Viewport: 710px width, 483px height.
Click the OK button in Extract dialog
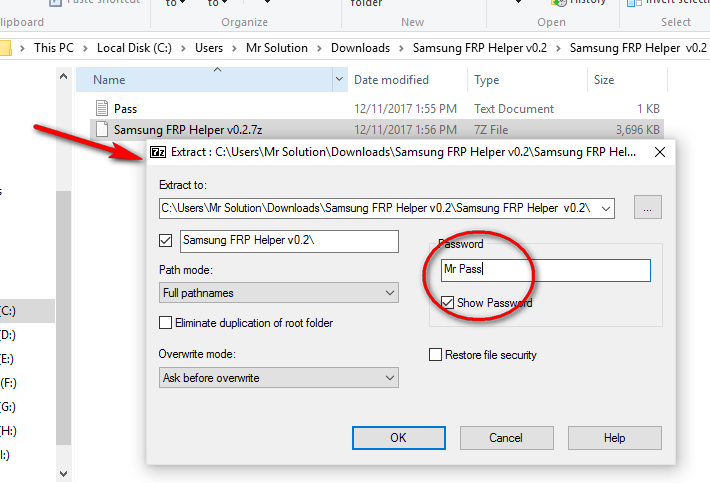click(398, 438)
